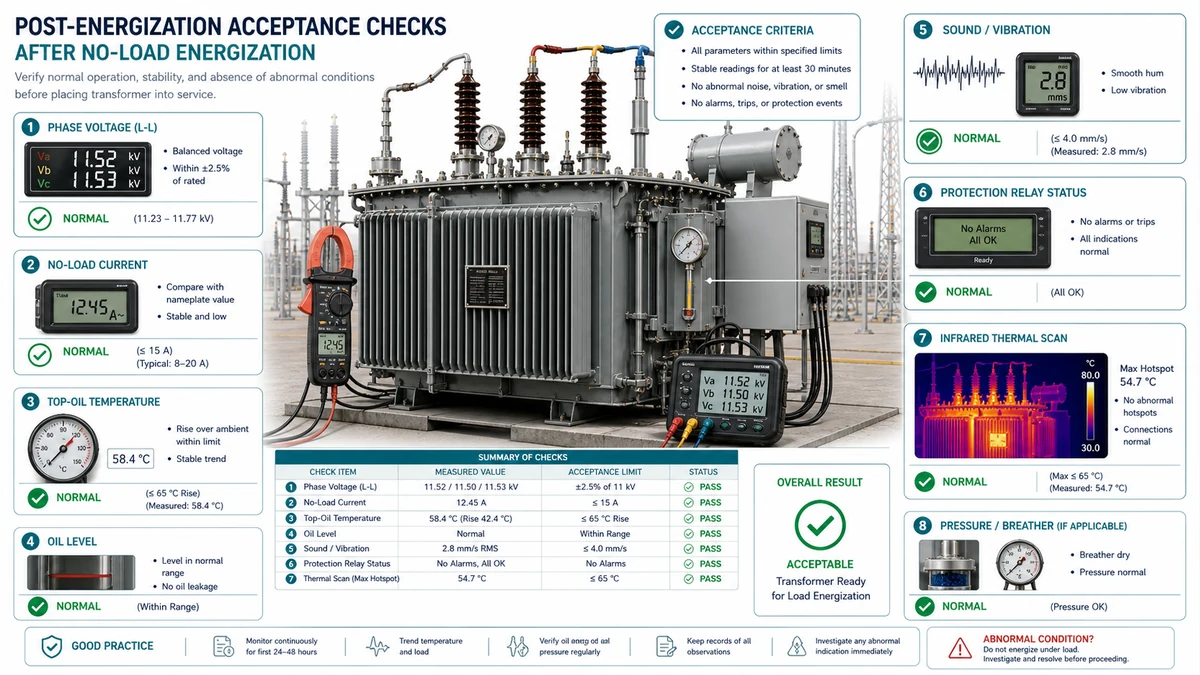Click the pressure gauge in Pressure / Breather
The height and width of the screenshot is (675, 1200).
coord(1022,565)
